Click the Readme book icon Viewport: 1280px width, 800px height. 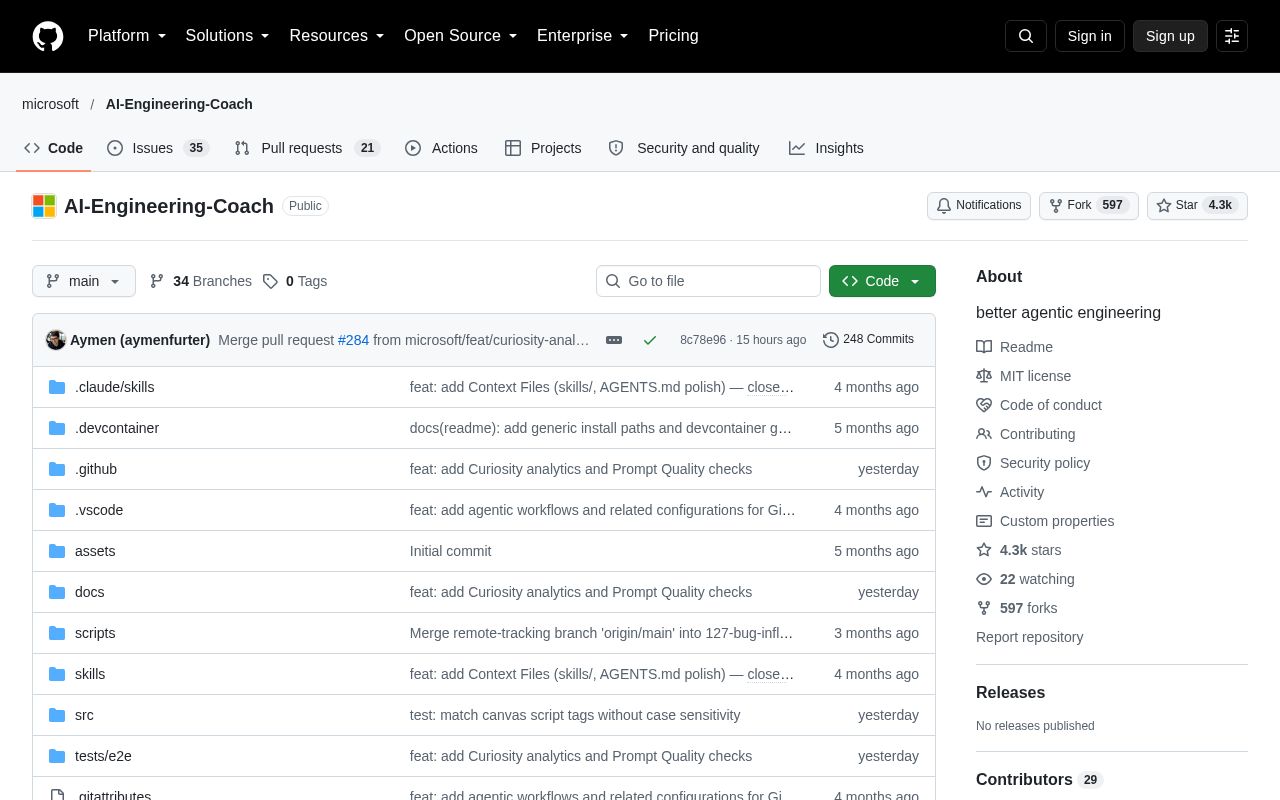[x=984, y=347]
